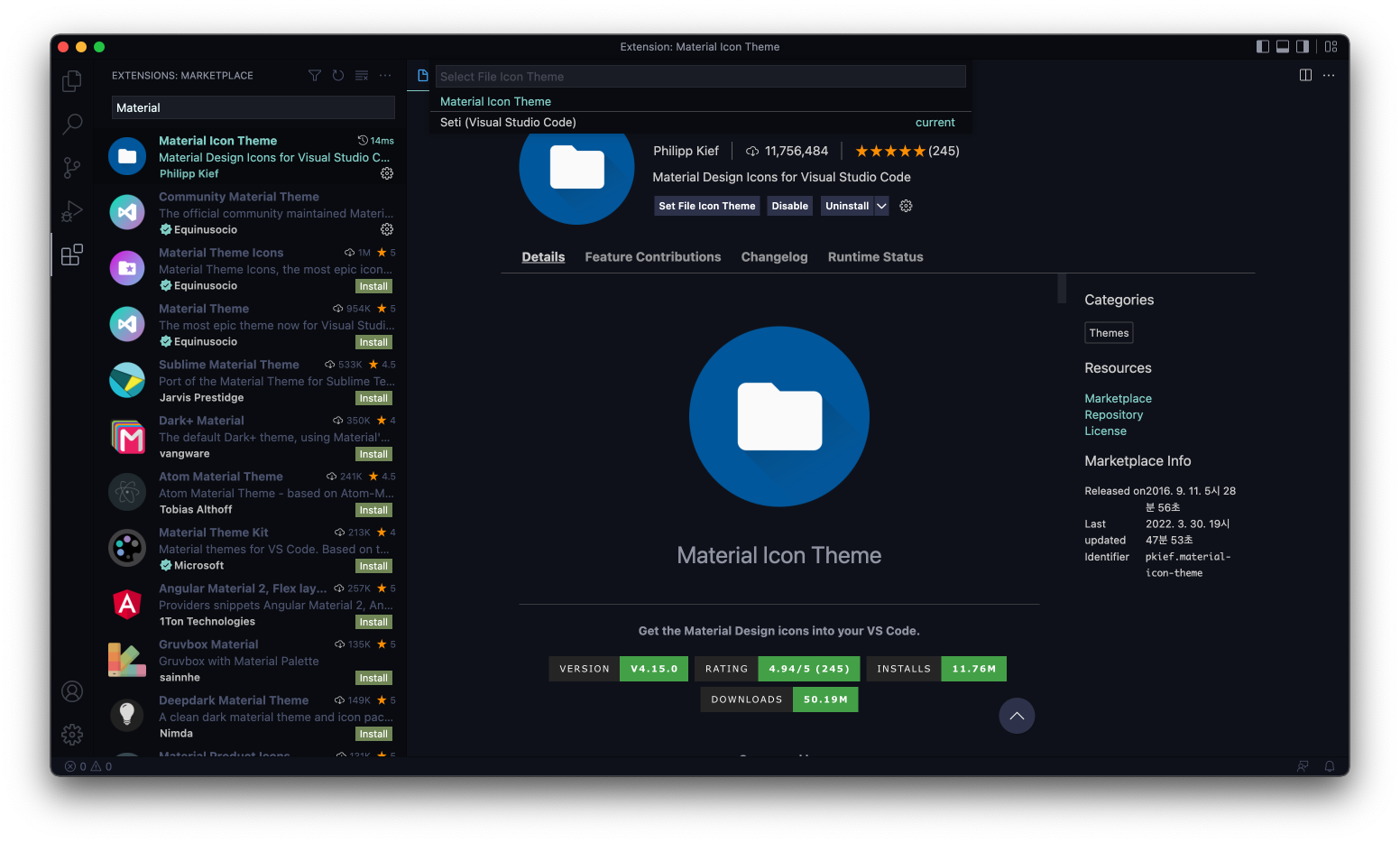Install Atom Material Theme extension

(373, 510)
